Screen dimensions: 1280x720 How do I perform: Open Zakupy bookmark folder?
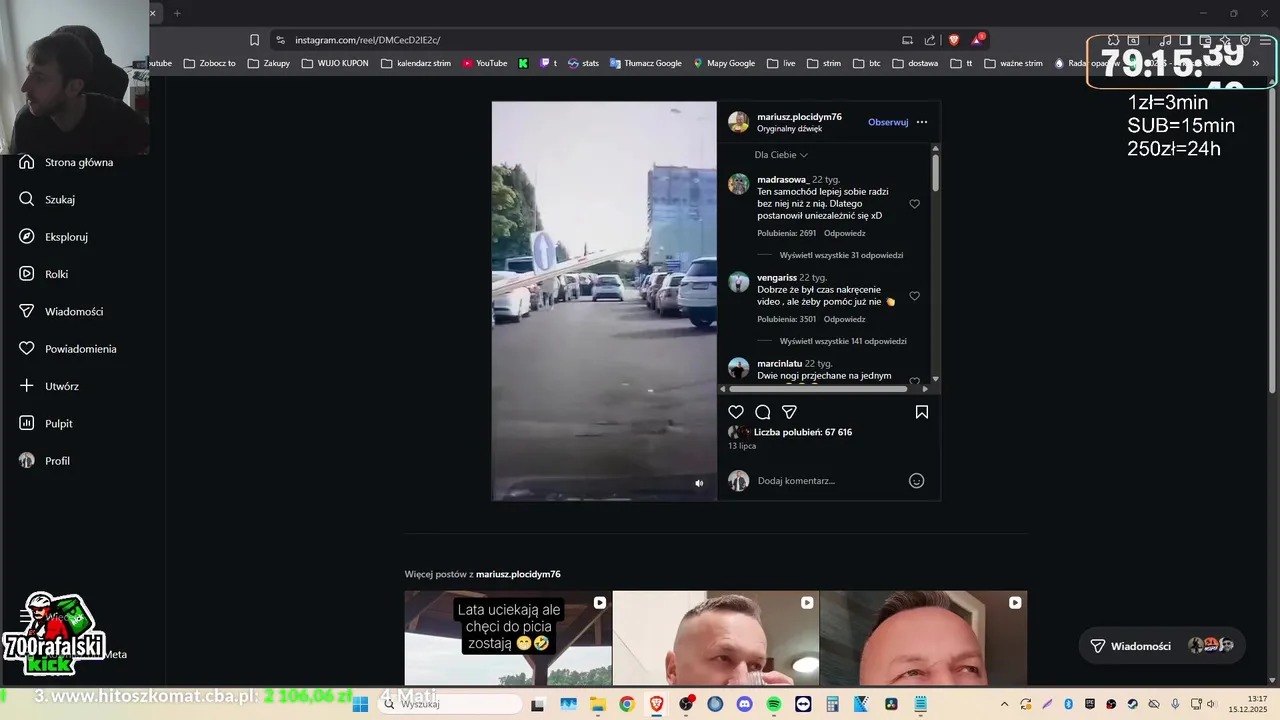[268, 63]
